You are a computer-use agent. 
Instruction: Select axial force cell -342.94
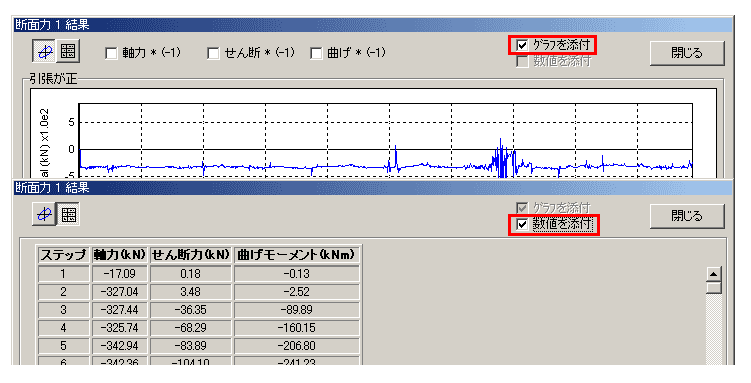coord(120,346)
